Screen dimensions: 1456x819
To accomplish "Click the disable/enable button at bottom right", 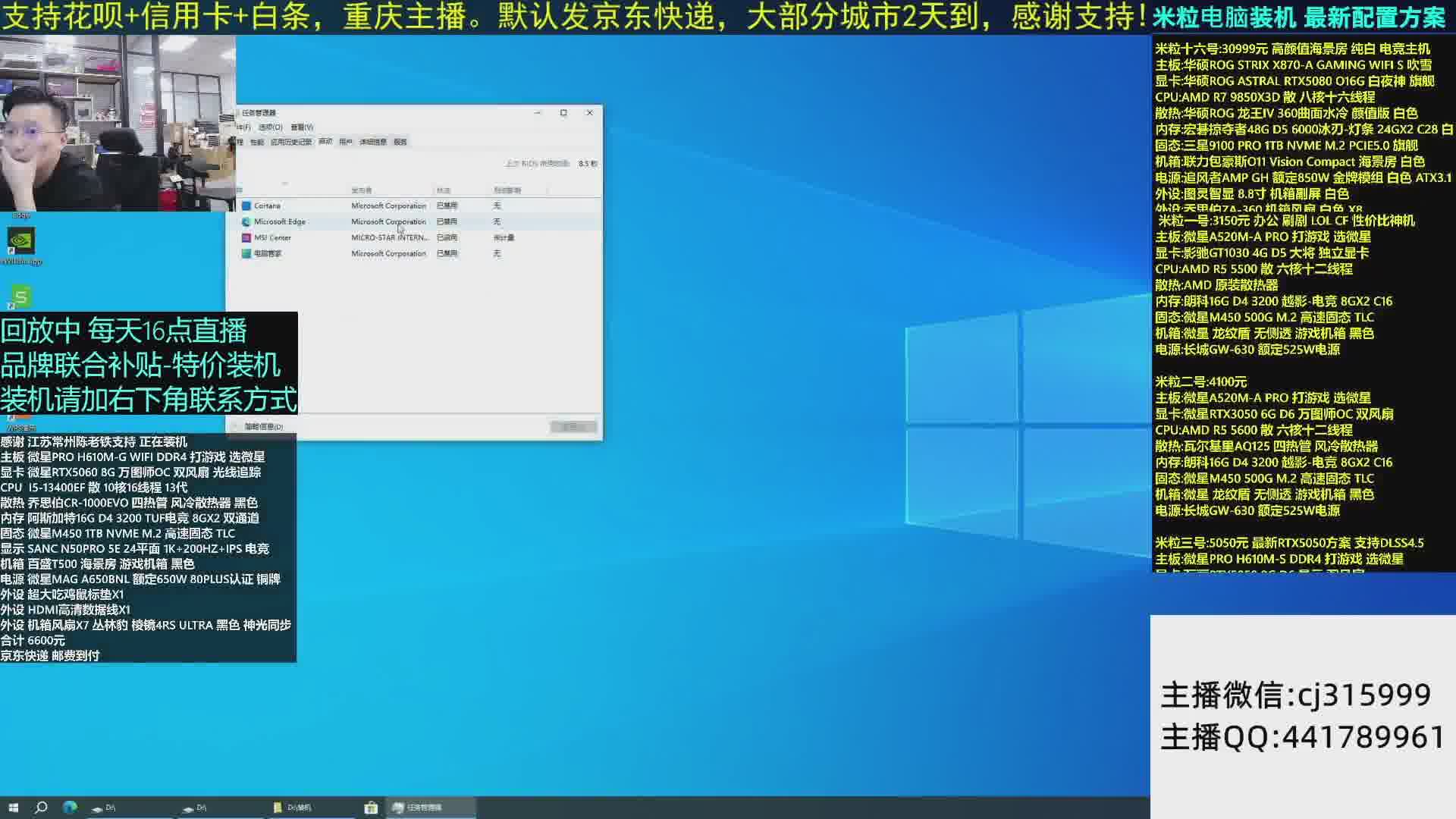I will [573, 426].
